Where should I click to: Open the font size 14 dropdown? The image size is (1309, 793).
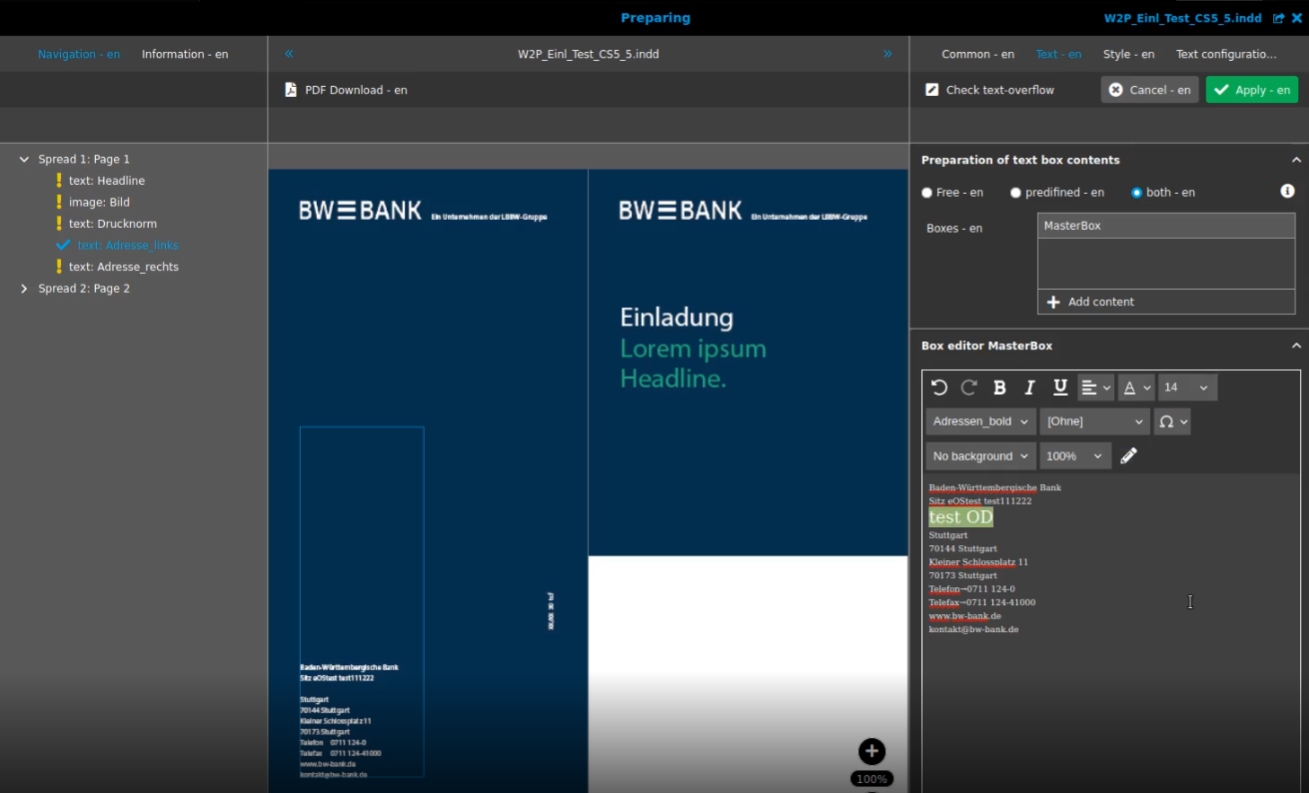point(1186,388)
